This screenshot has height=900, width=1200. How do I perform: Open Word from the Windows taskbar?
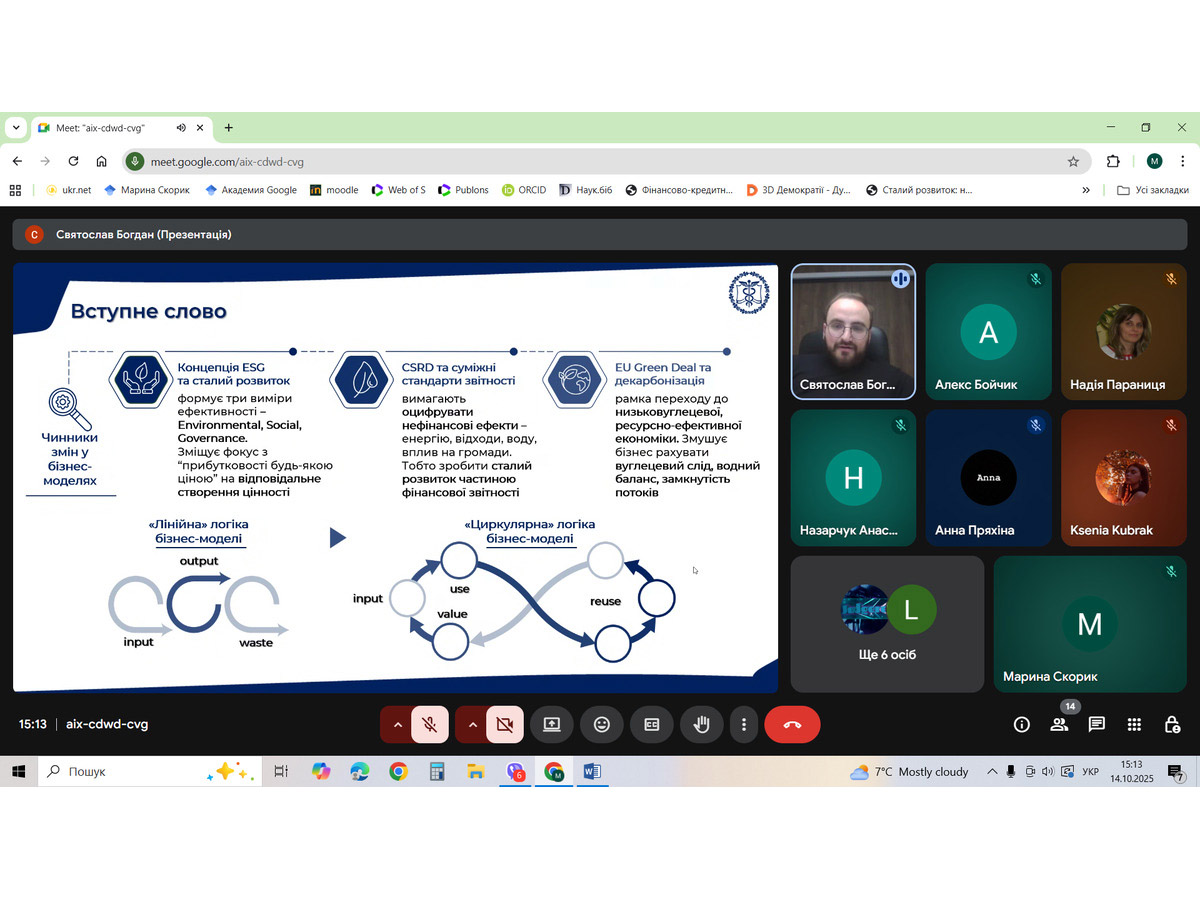[x=591, y=772]
